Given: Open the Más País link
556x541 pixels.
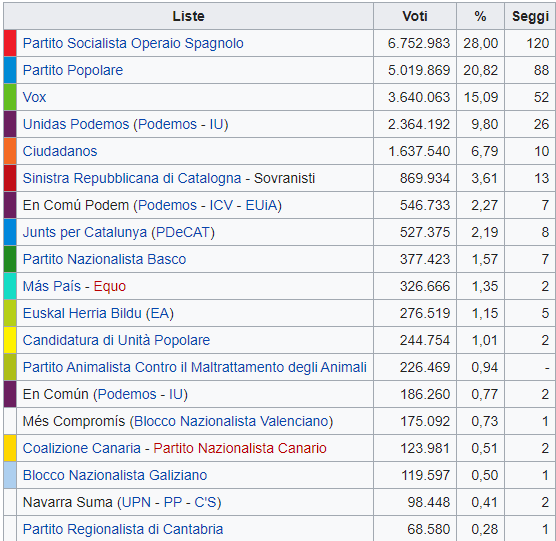Looking at the screenshot, I should tap(52, 286).
